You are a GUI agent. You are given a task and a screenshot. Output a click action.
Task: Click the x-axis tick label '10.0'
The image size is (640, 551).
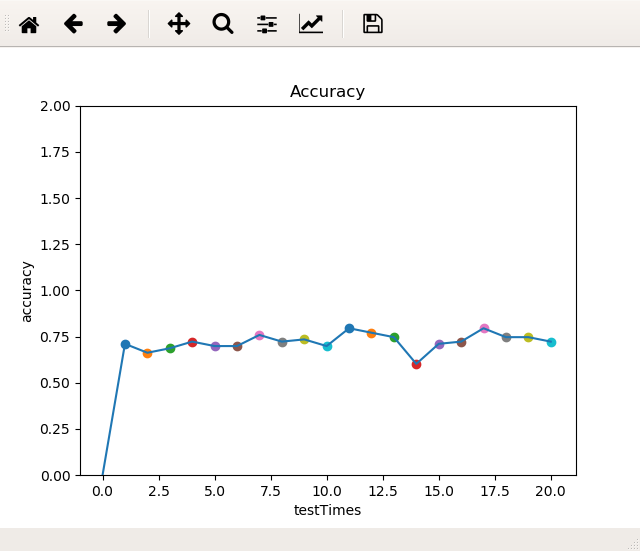pos(327,491)
